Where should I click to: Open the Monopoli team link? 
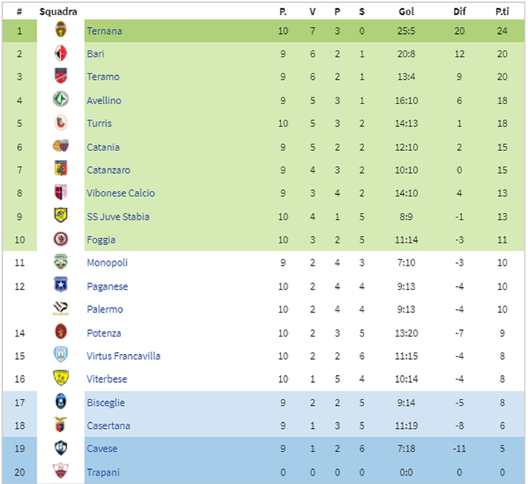click(107, 263)
